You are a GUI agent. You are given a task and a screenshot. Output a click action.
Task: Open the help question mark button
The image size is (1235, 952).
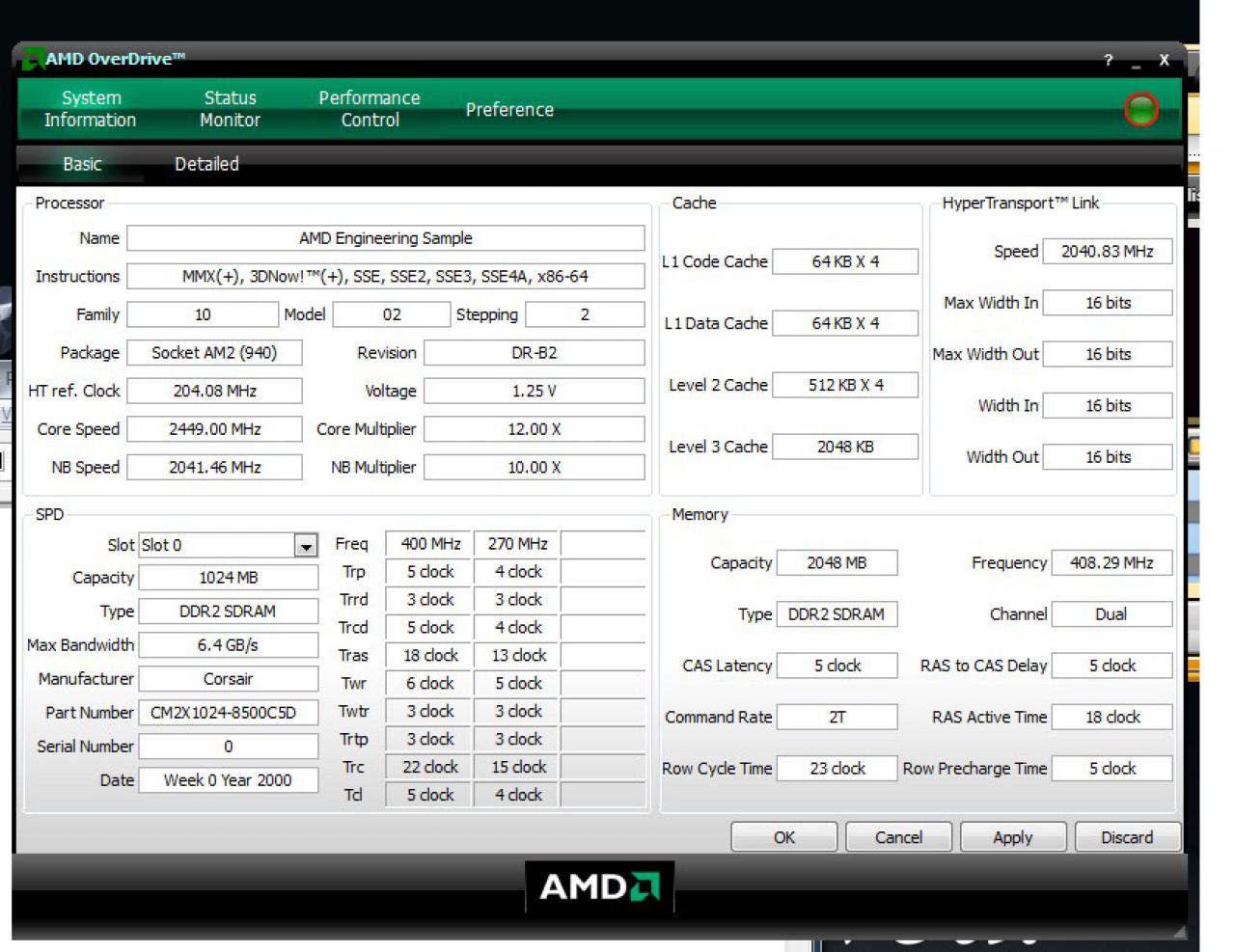pos(1108,60)
